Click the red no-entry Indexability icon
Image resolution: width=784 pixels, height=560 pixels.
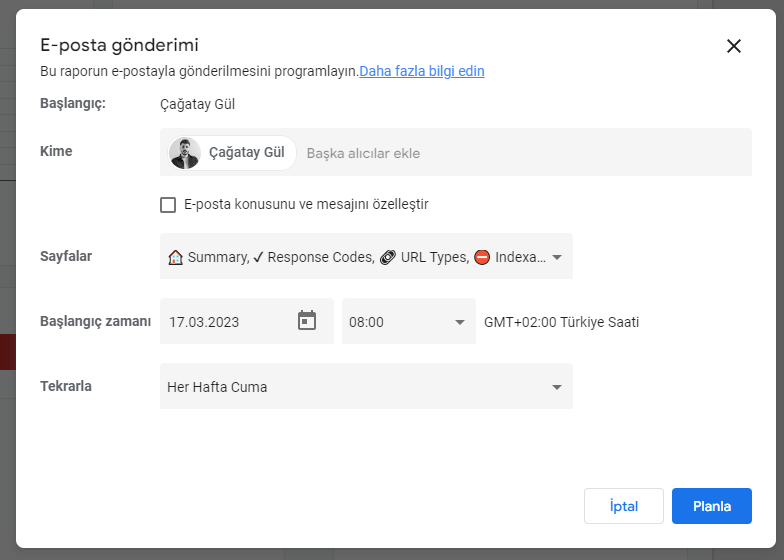coord(482,258)
